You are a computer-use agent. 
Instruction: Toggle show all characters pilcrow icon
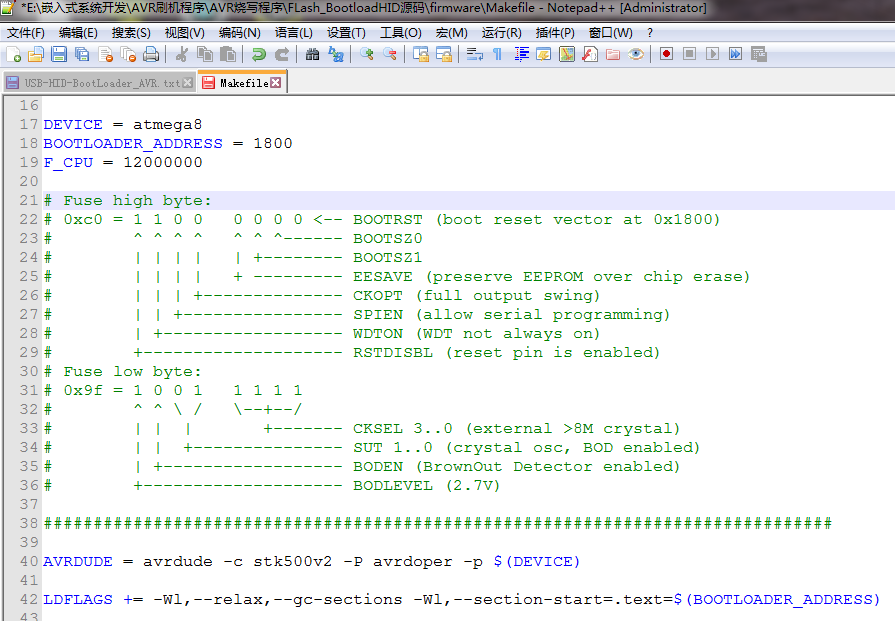pos(497,54)
